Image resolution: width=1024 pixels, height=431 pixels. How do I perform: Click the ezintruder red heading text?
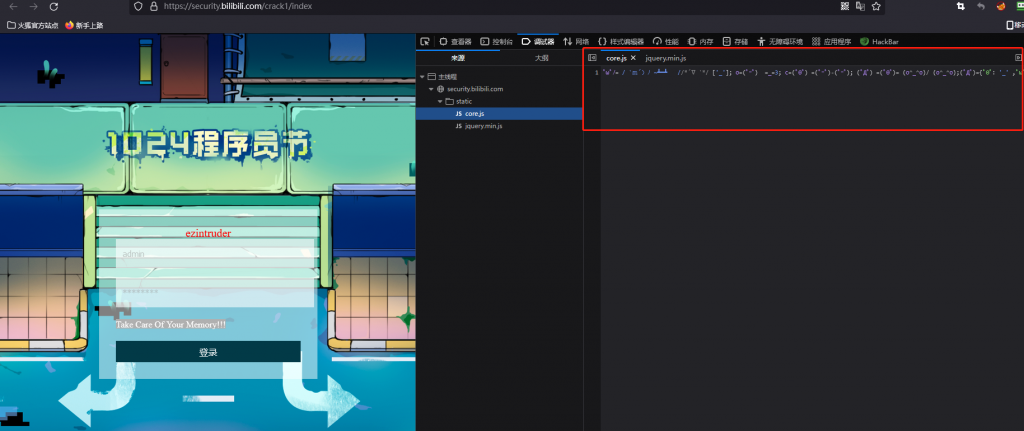208,232
